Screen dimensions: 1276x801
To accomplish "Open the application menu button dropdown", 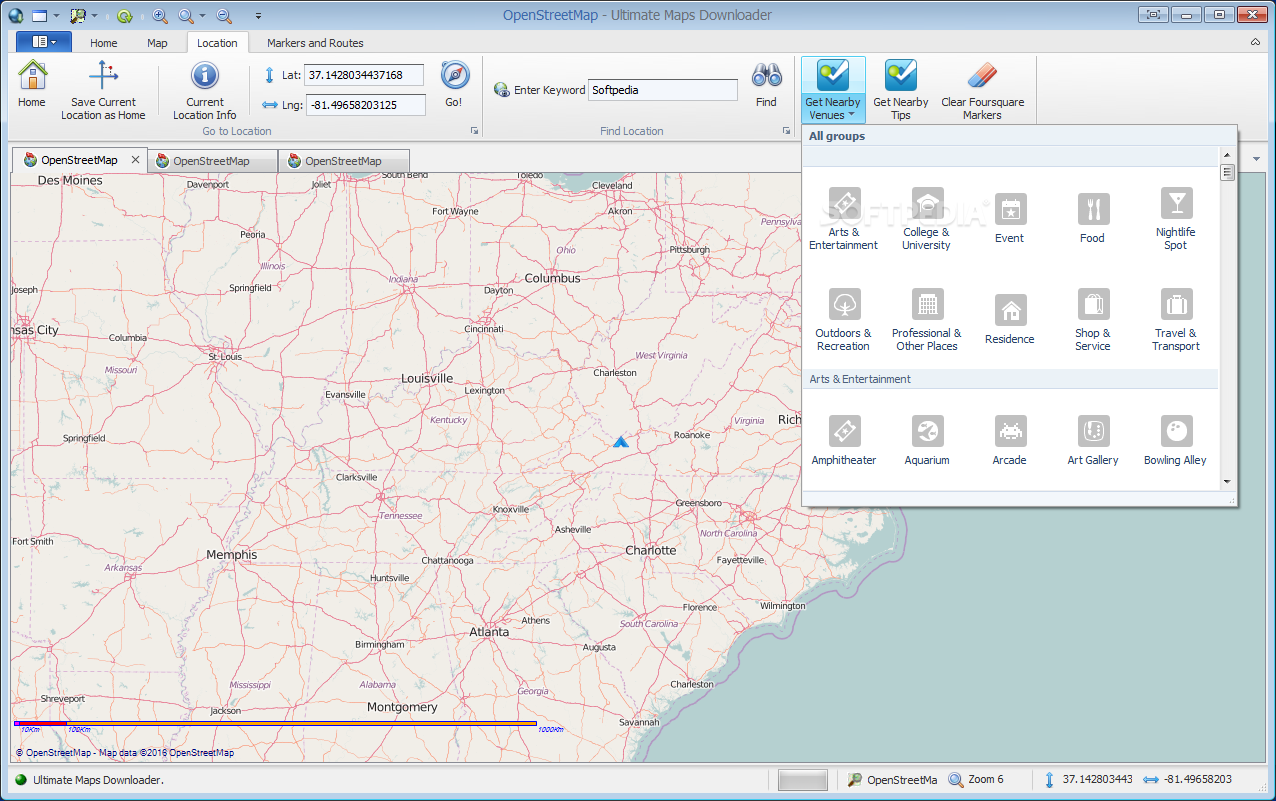I will [43, 42].
